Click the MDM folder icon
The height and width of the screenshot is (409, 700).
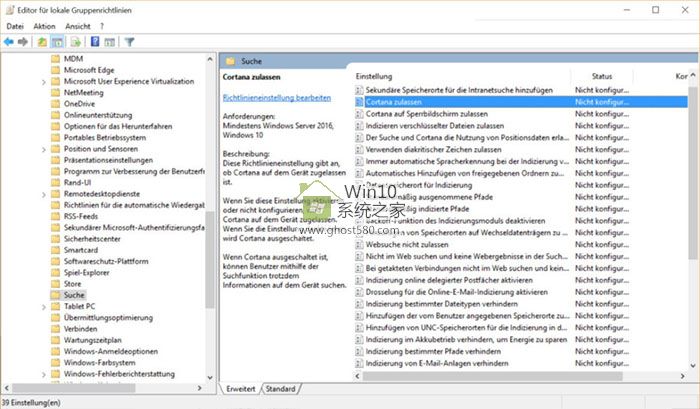tap(55, 58)
